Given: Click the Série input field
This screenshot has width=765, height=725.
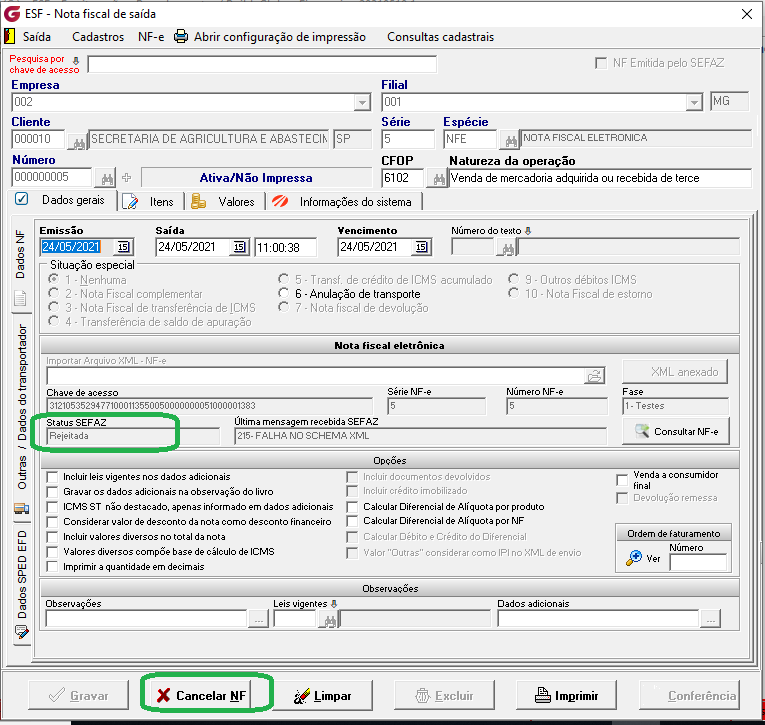Looking at the screenshot, I should tap(408, 140).
